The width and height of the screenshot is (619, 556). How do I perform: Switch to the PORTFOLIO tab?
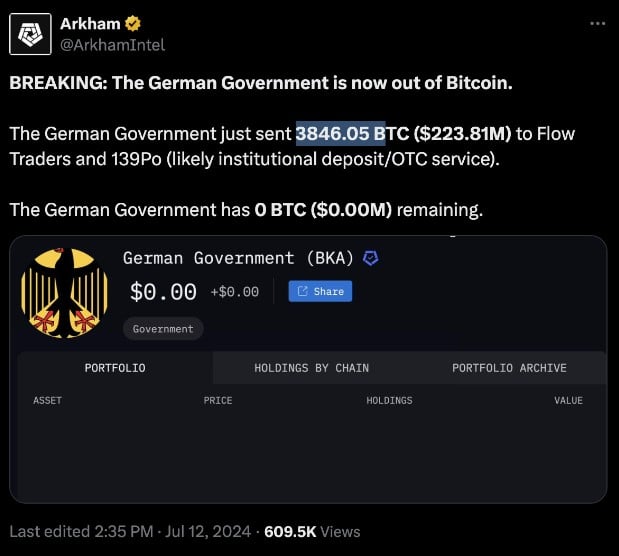pos(114,368)
